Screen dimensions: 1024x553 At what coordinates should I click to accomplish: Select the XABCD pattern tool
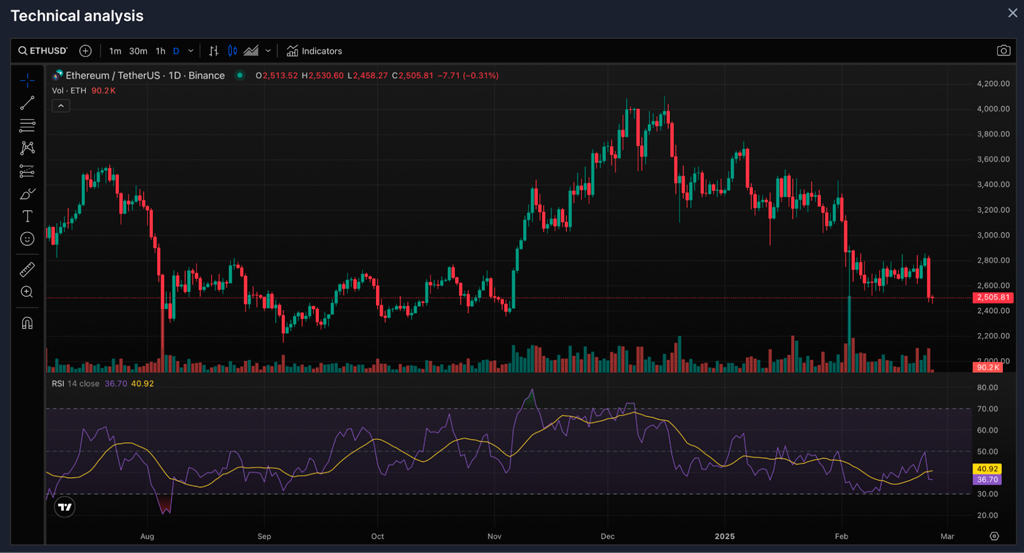[27, 148]
